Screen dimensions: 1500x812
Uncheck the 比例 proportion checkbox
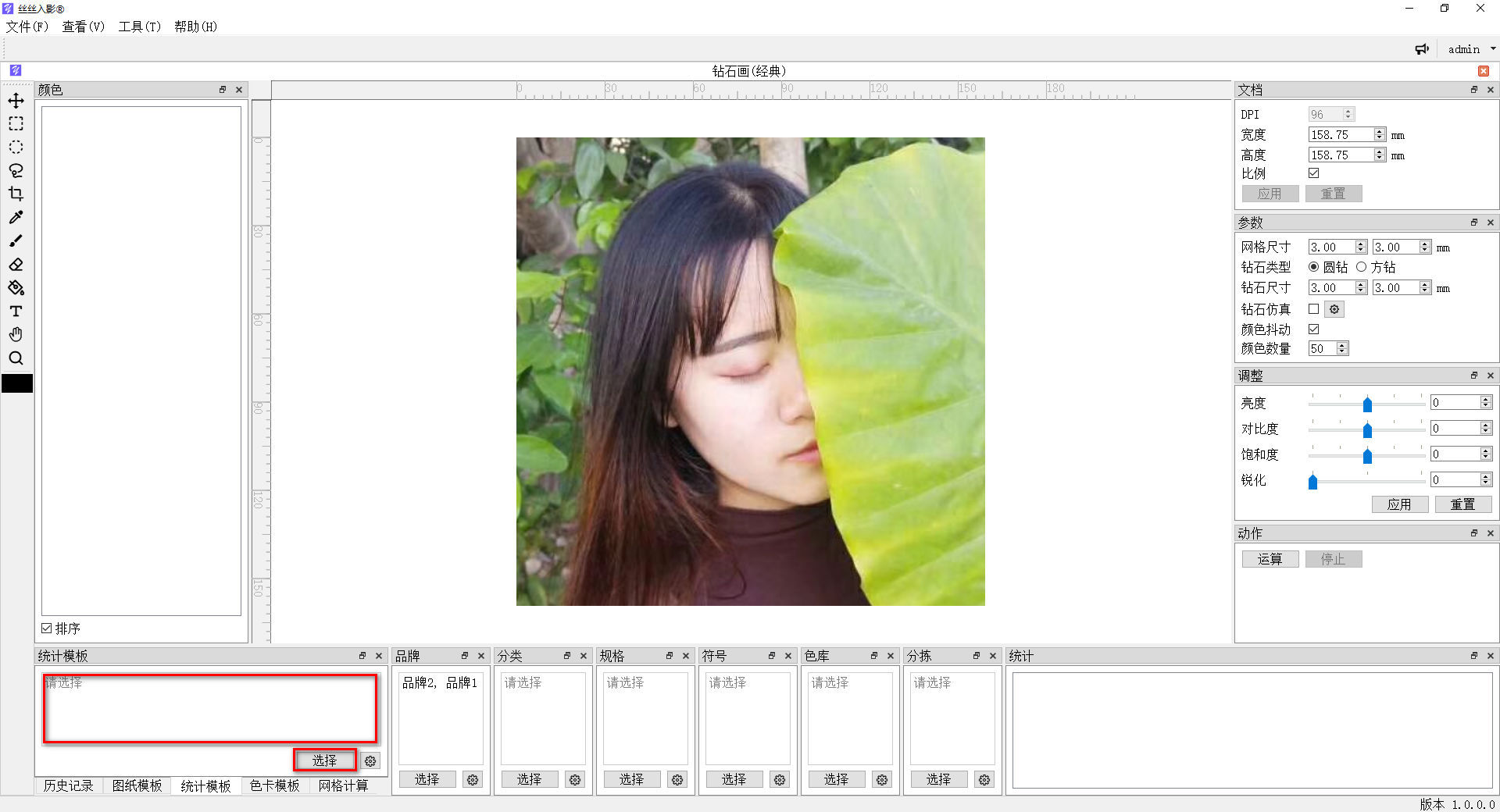(1313, 173)
